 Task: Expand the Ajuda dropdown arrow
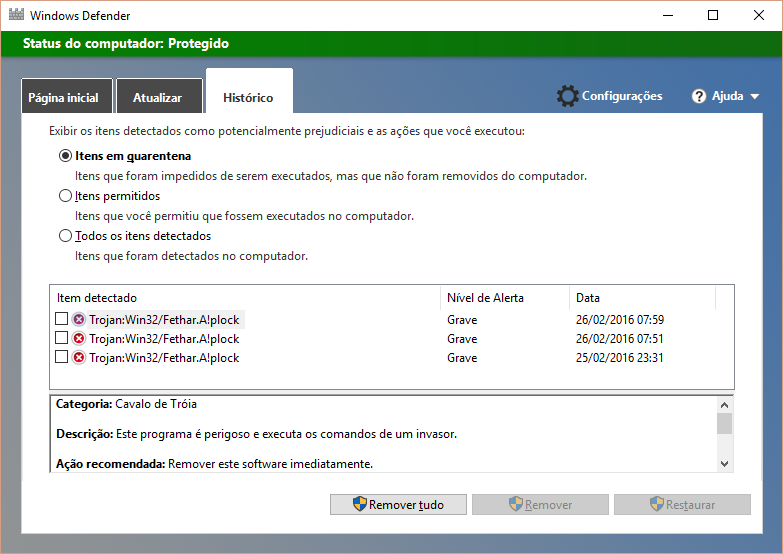point(754,97)
